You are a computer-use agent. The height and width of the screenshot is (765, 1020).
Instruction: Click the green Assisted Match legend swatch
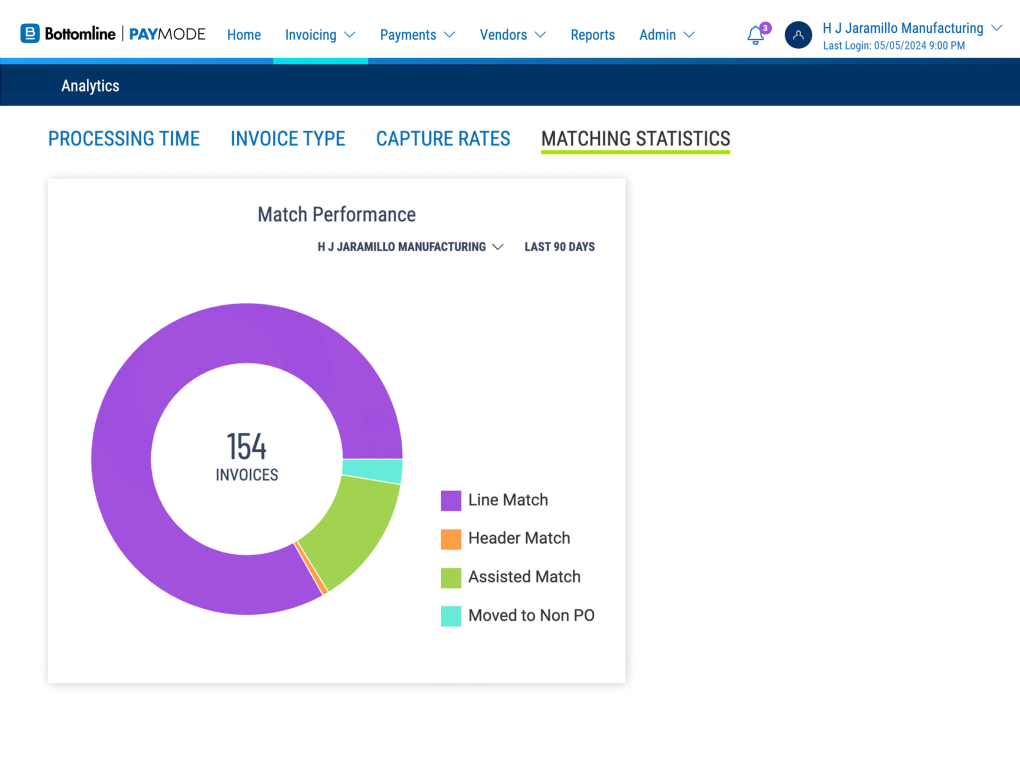(451, 577)
